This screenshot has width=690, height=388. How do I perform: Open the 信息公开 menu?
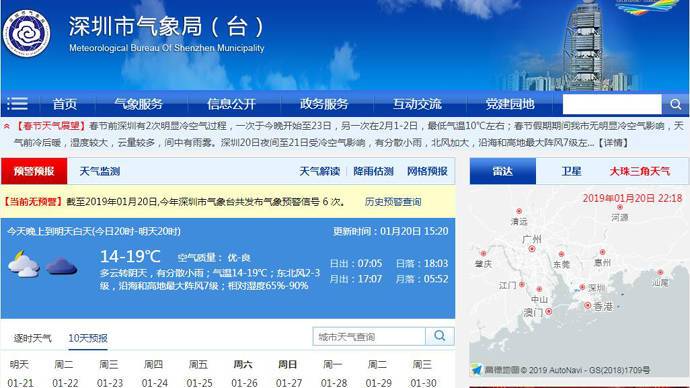231,104
